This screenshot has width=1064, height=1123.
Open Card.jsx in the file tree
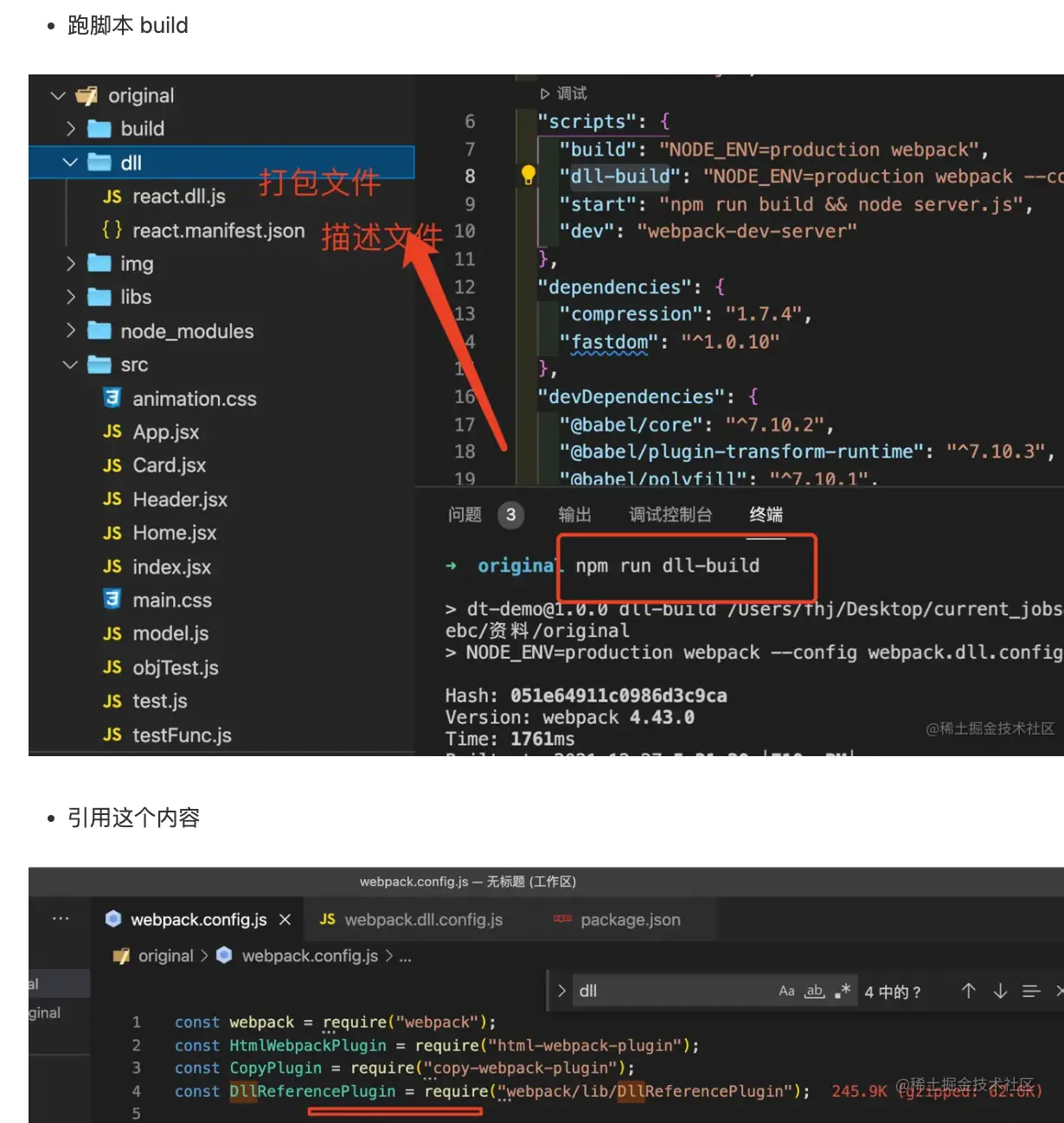[x=170, y=465]
